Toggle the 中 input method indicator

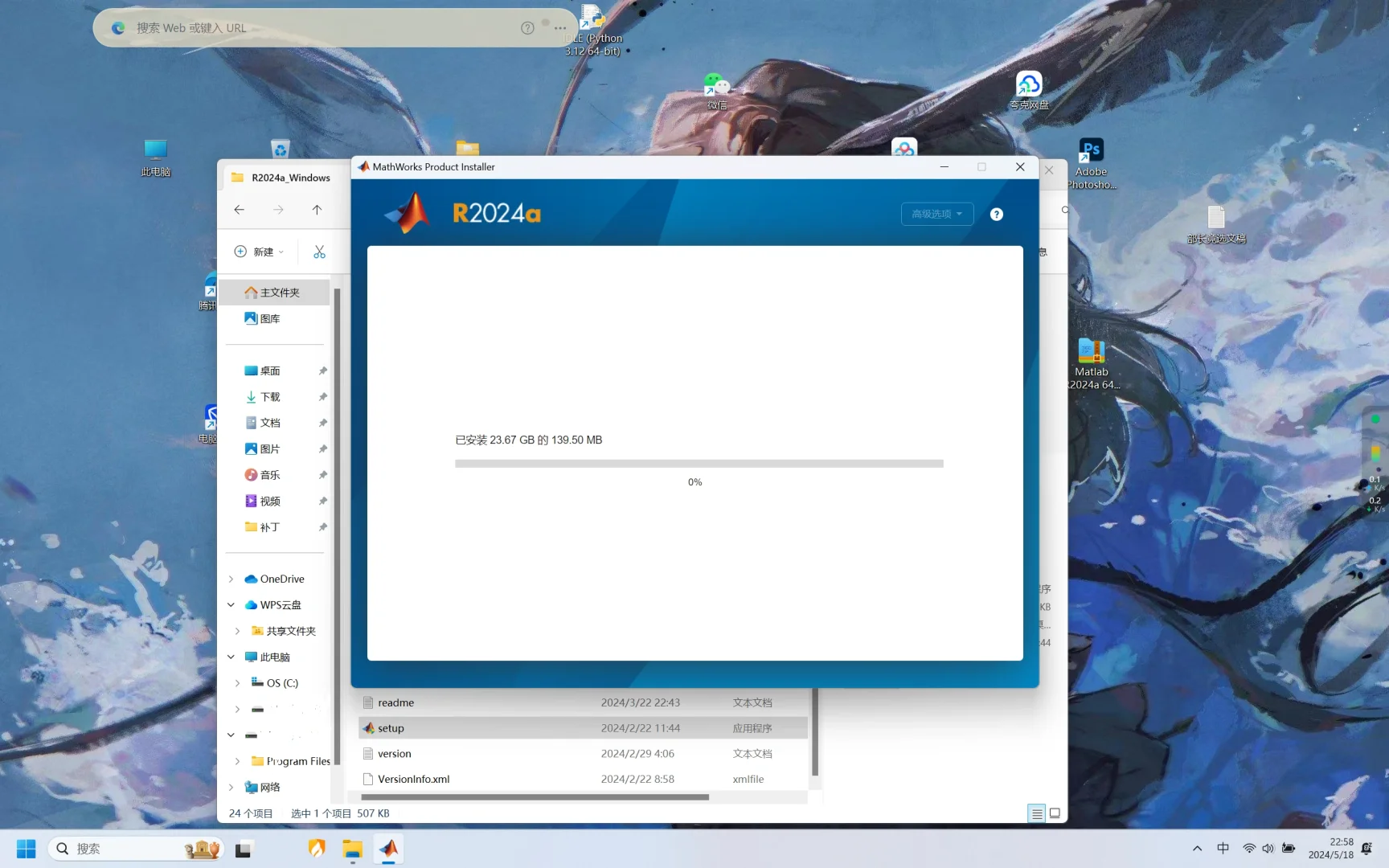[1223, 849]
